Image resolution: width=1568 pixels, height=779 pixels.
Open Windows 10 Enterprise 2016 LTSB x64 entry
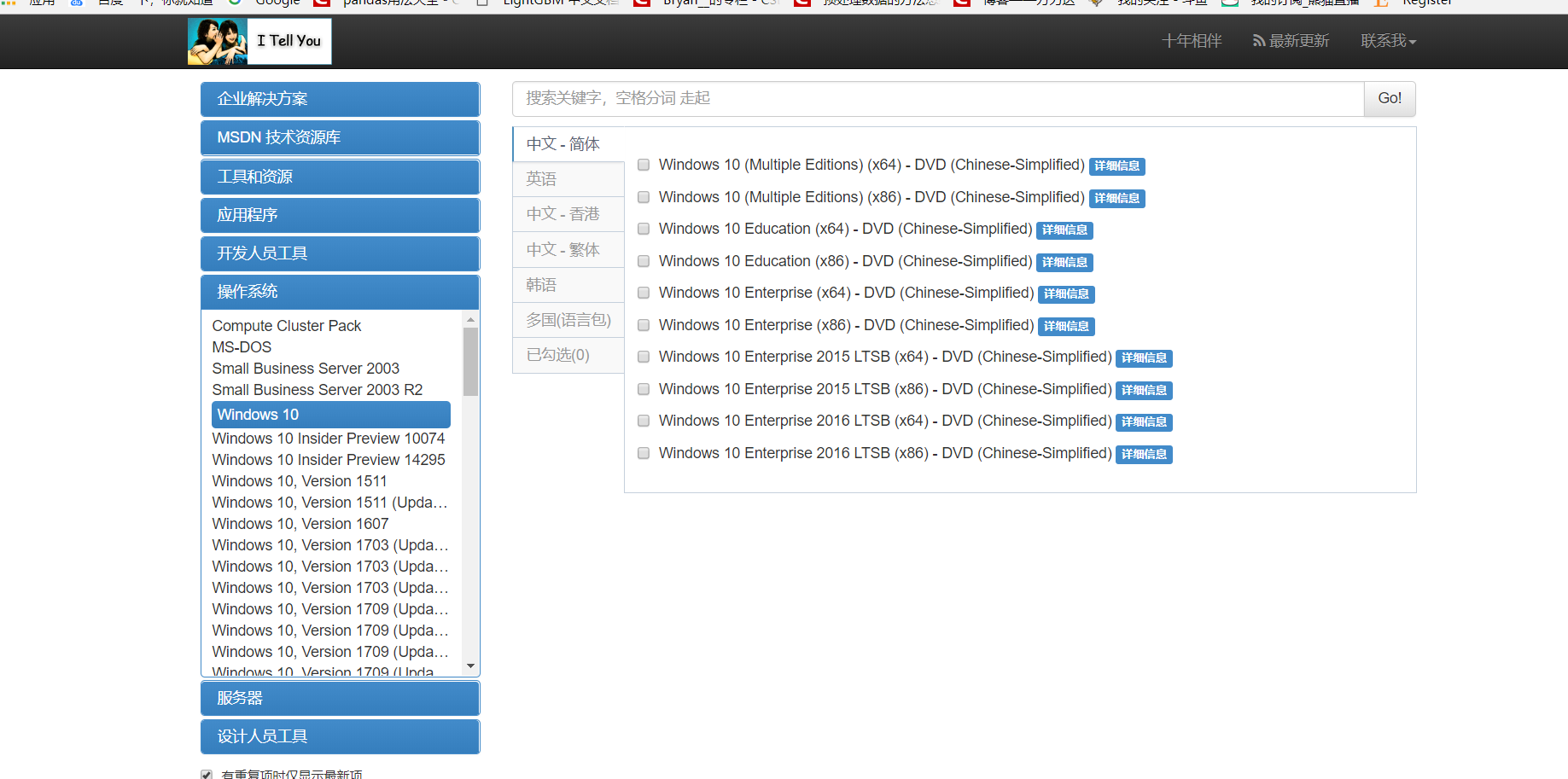[x=885, y=421]
